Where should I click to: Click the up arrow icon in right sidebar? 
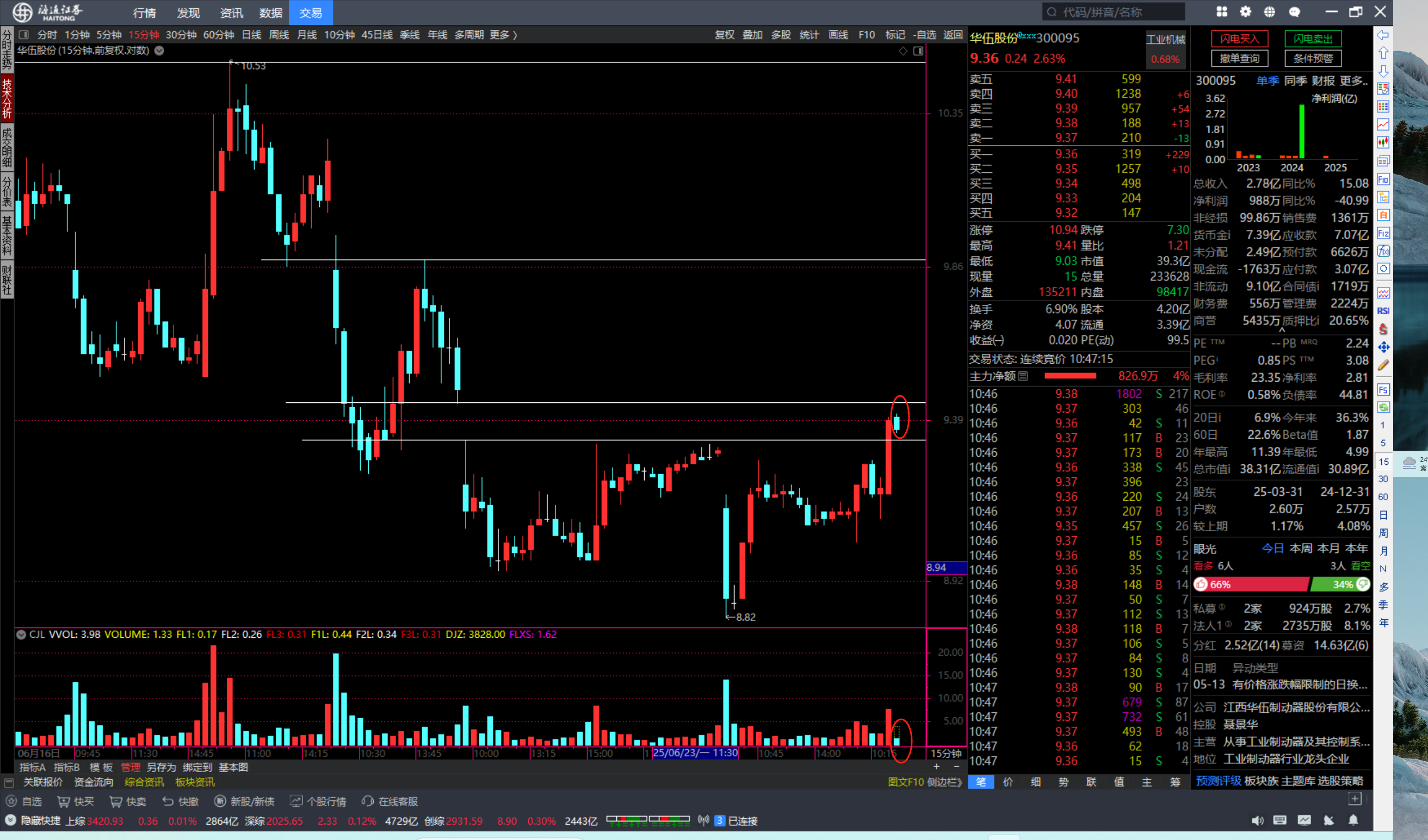tap(1383, 53)
